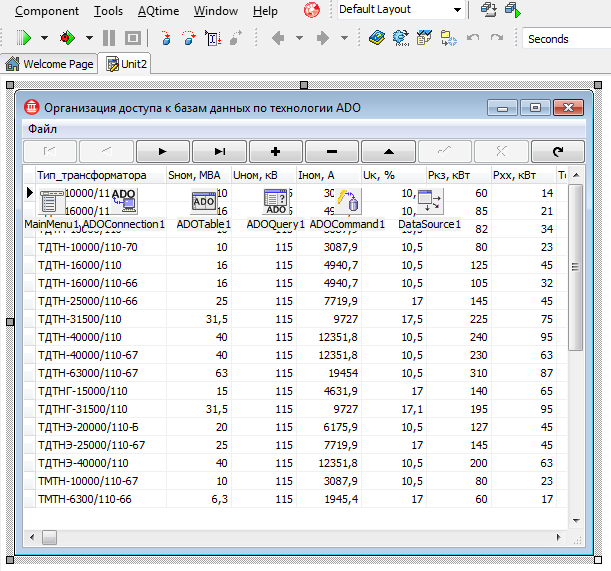Click the navigator insert record plus button
This screenshot has height=571, width=611.
point(275,152)
